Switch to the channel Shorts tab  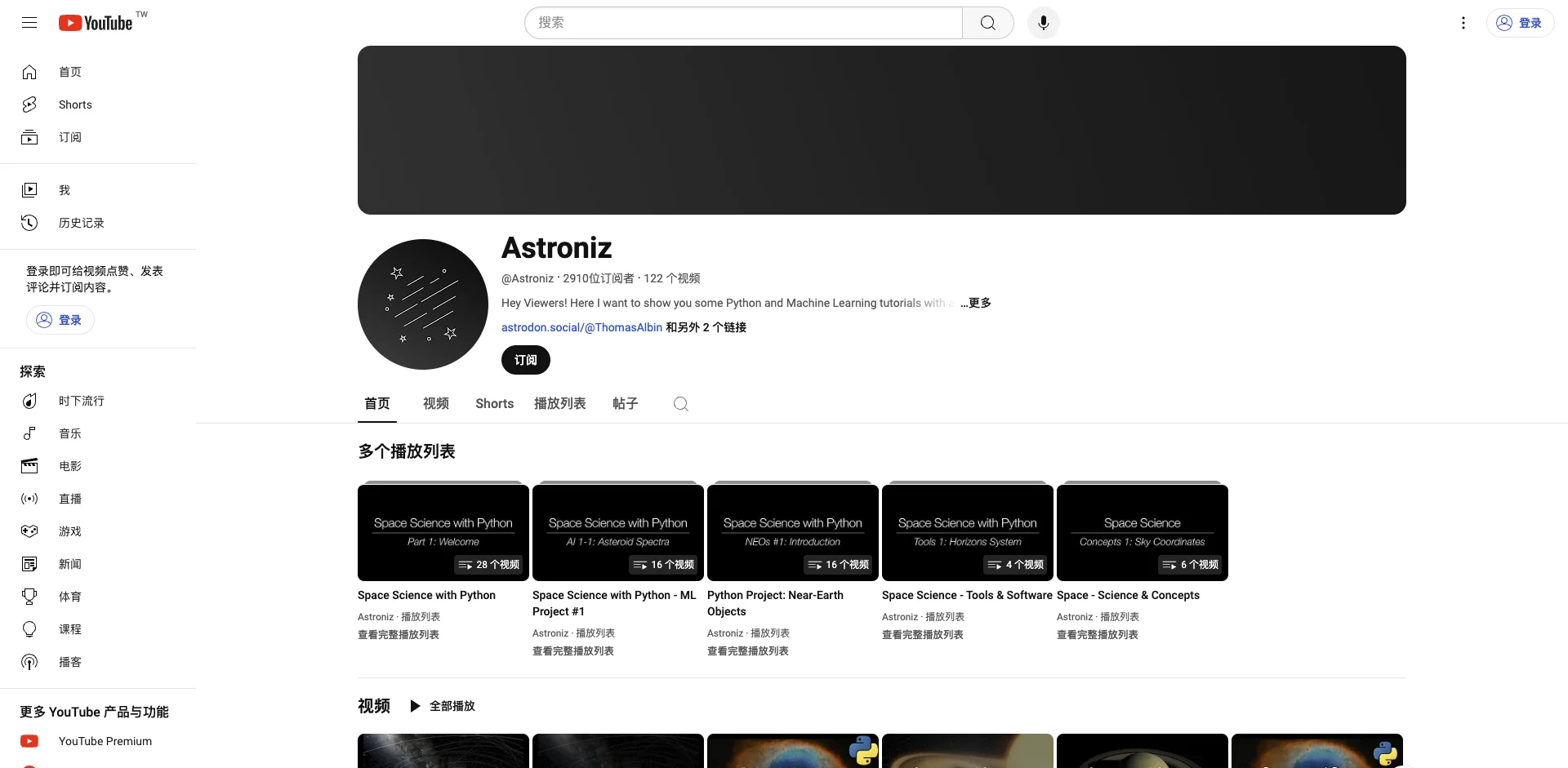495,404
